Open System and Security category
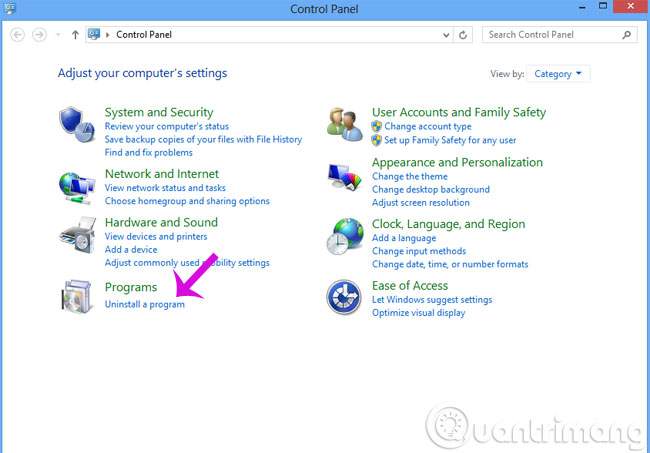Screen dimensions: 650x453 [159, 112]
